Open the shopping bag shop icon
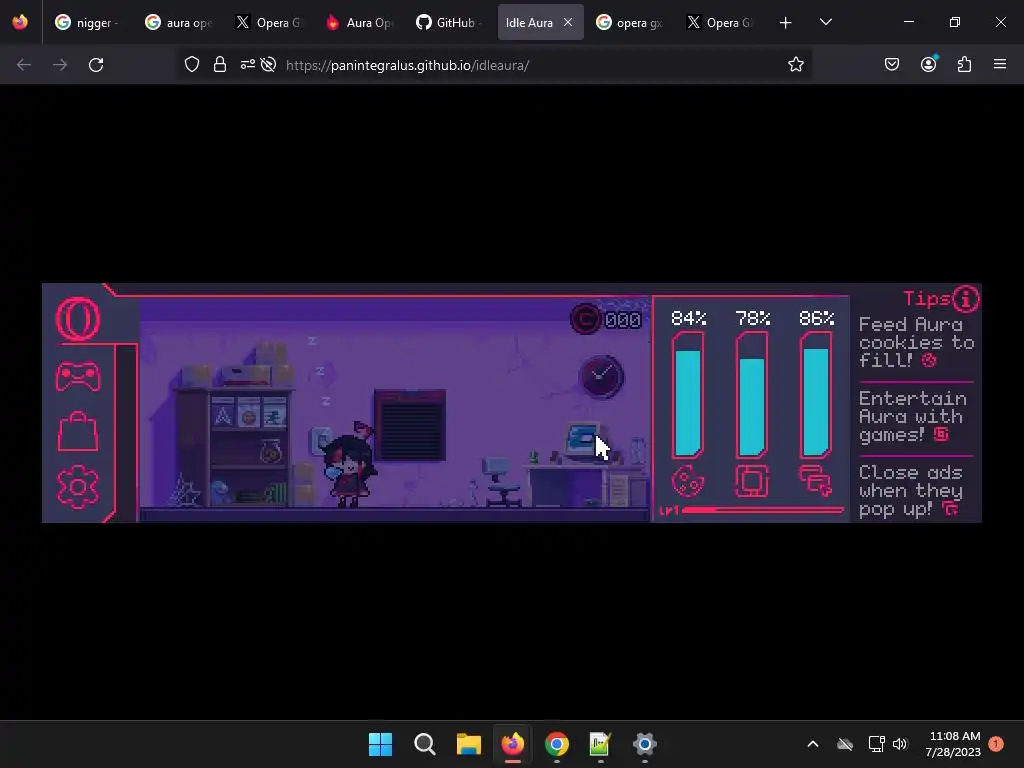 [78, 431]
